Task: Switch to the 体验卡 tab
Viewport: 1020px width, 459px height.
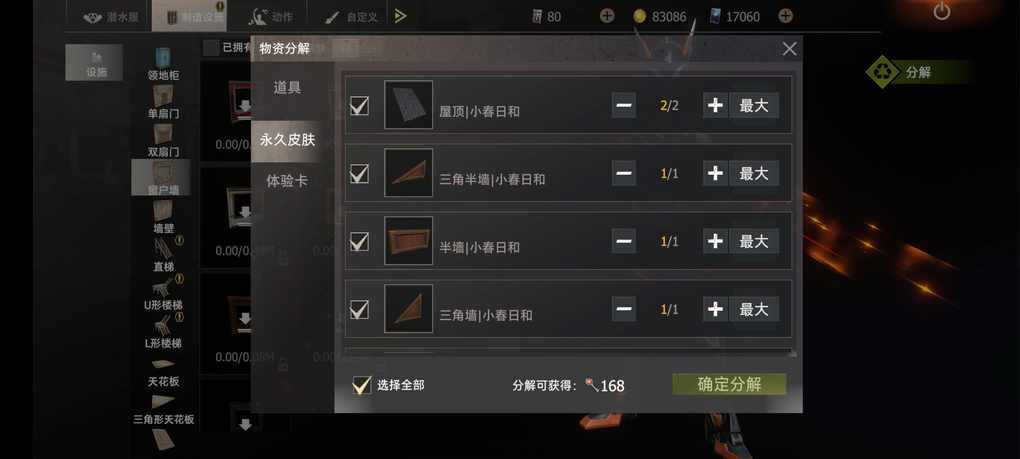Action: (287, 181)
